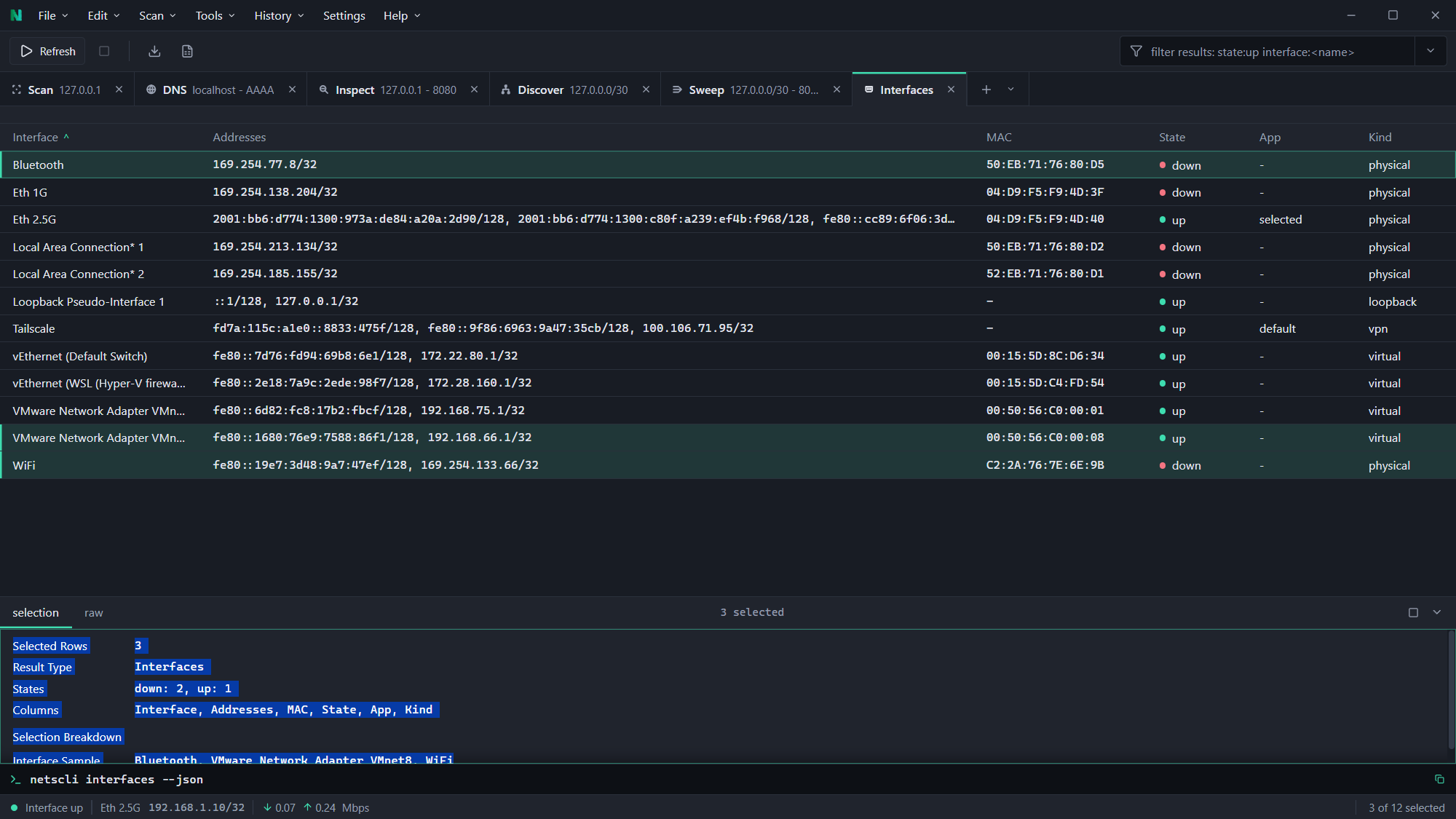Click MAC address 04:D9:F5:F9:4D:40
This screenshot has width=1456, height=819.
click(x=1045, y=219)
